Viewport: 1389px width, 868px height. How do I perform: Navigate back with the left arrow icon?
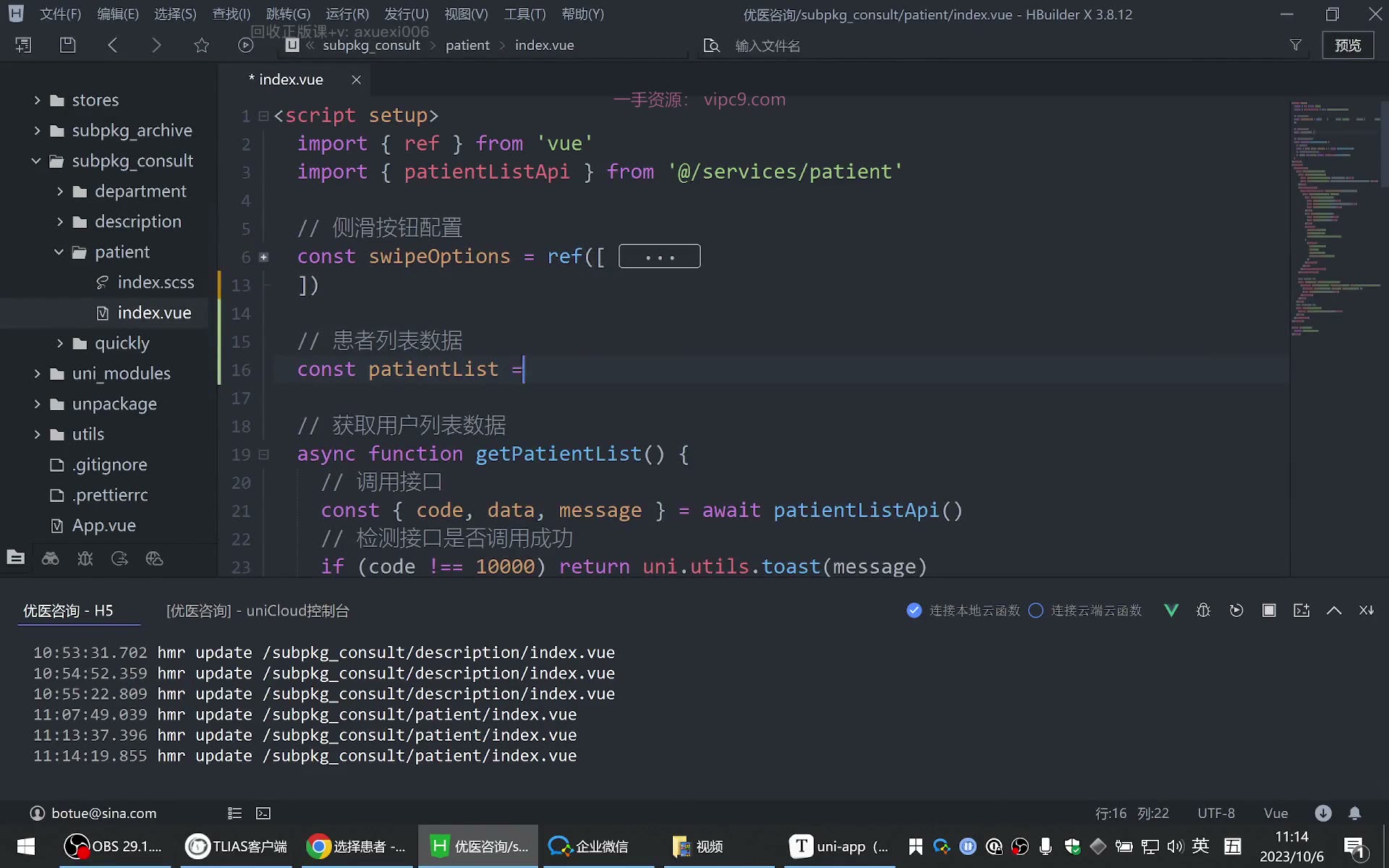coord(112,45)
